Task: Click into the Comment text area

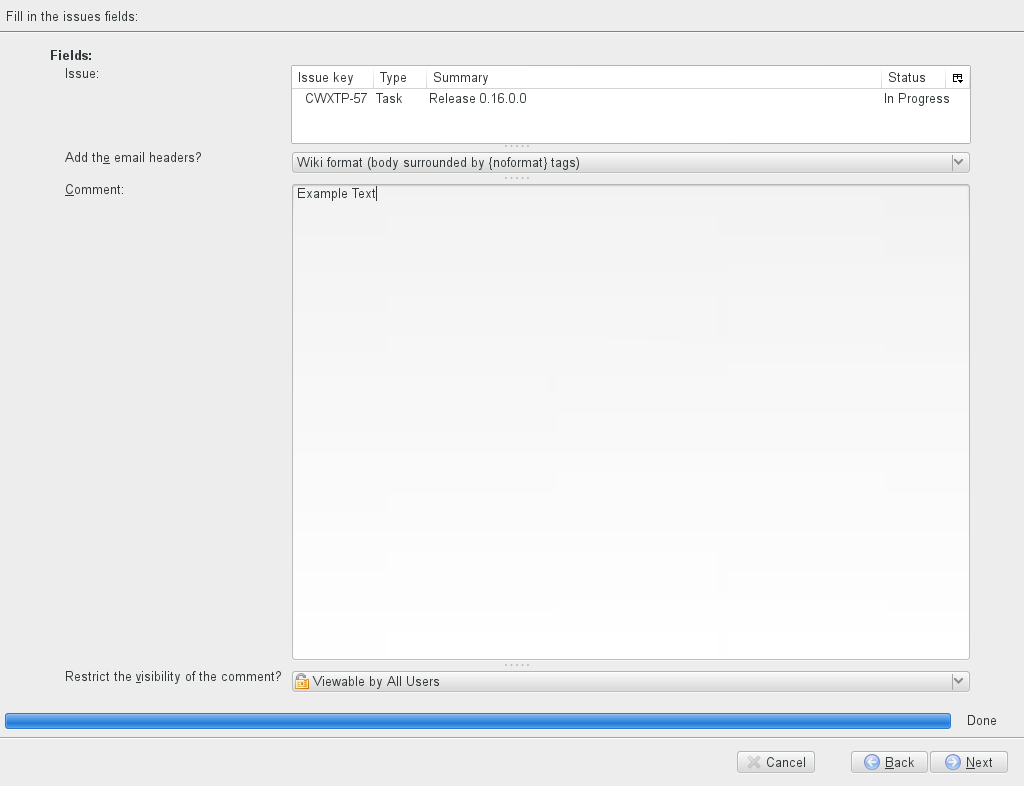Action: pos(630,420)
